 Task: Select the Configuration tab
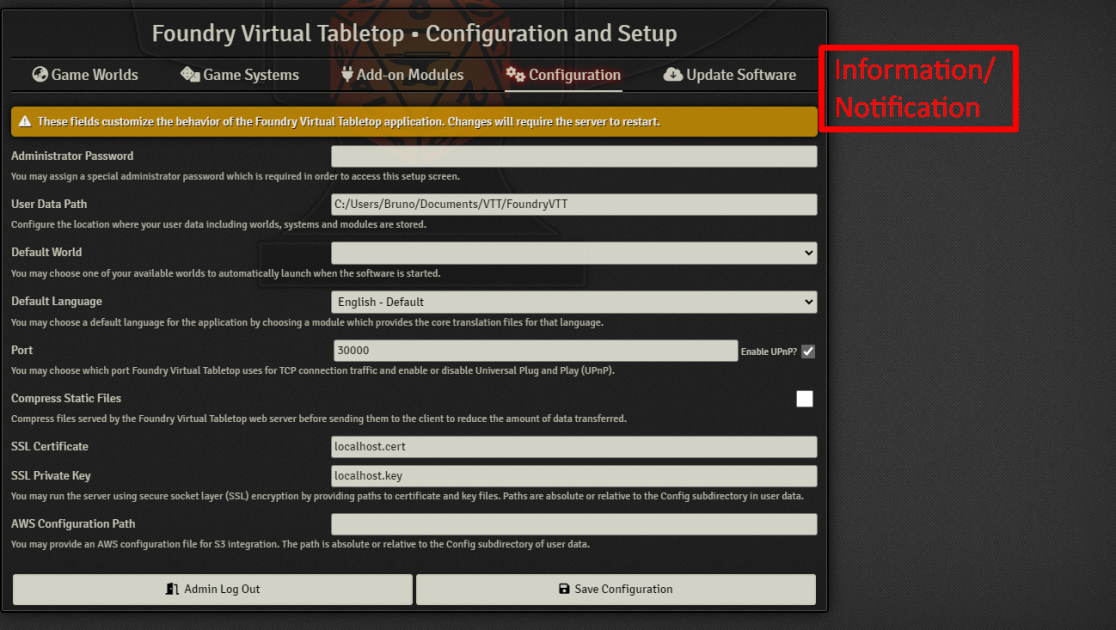pyautogui.click(x=563, y=75)
